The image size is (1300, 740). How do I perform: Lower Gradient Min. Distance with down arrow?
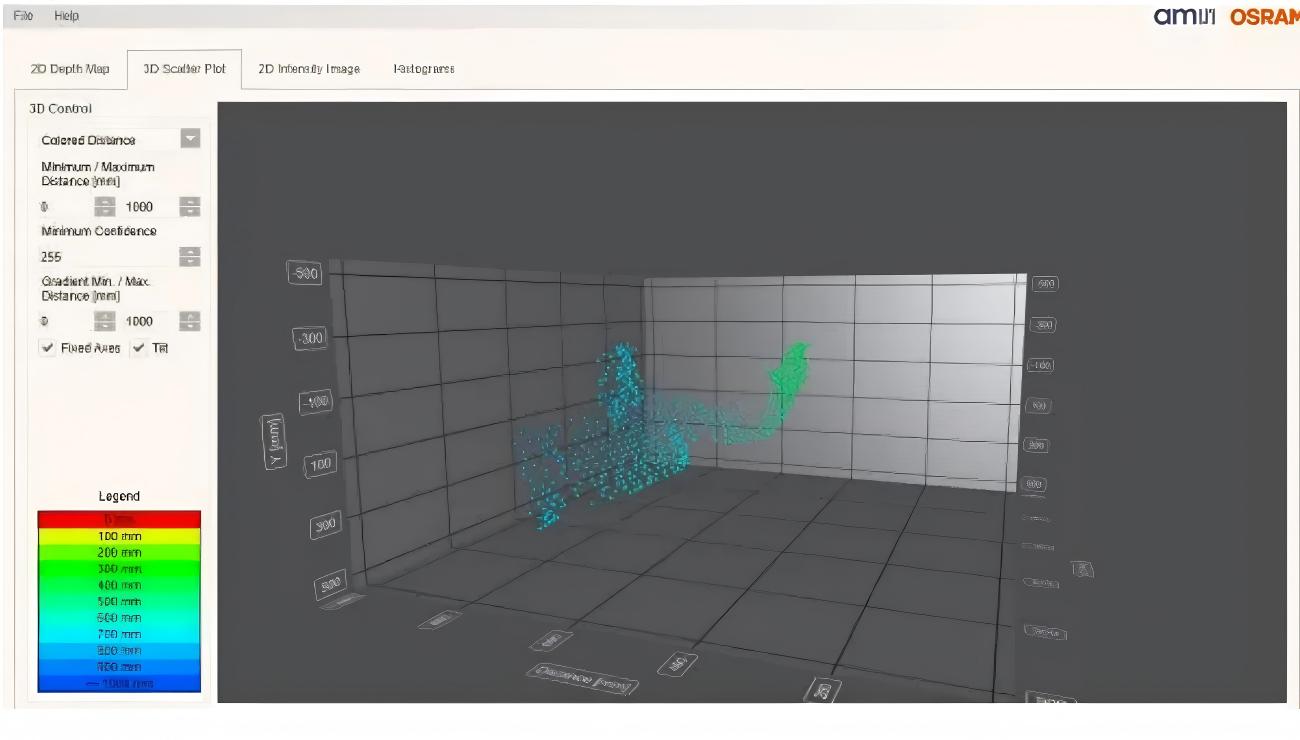[x=104, y=326]
